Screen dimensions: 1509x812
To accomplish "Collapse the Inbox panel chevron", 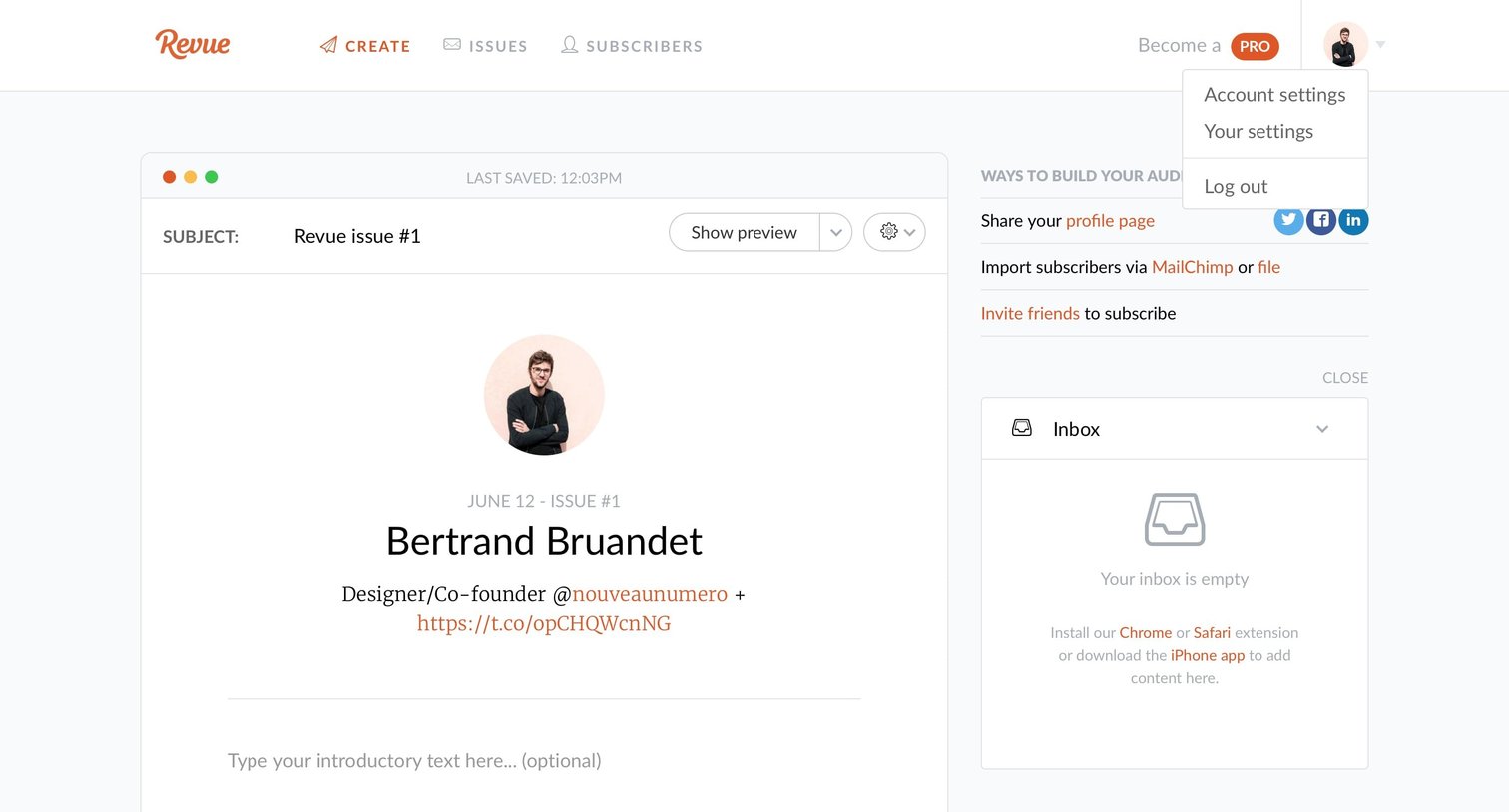I will [x=1322, y=429].
